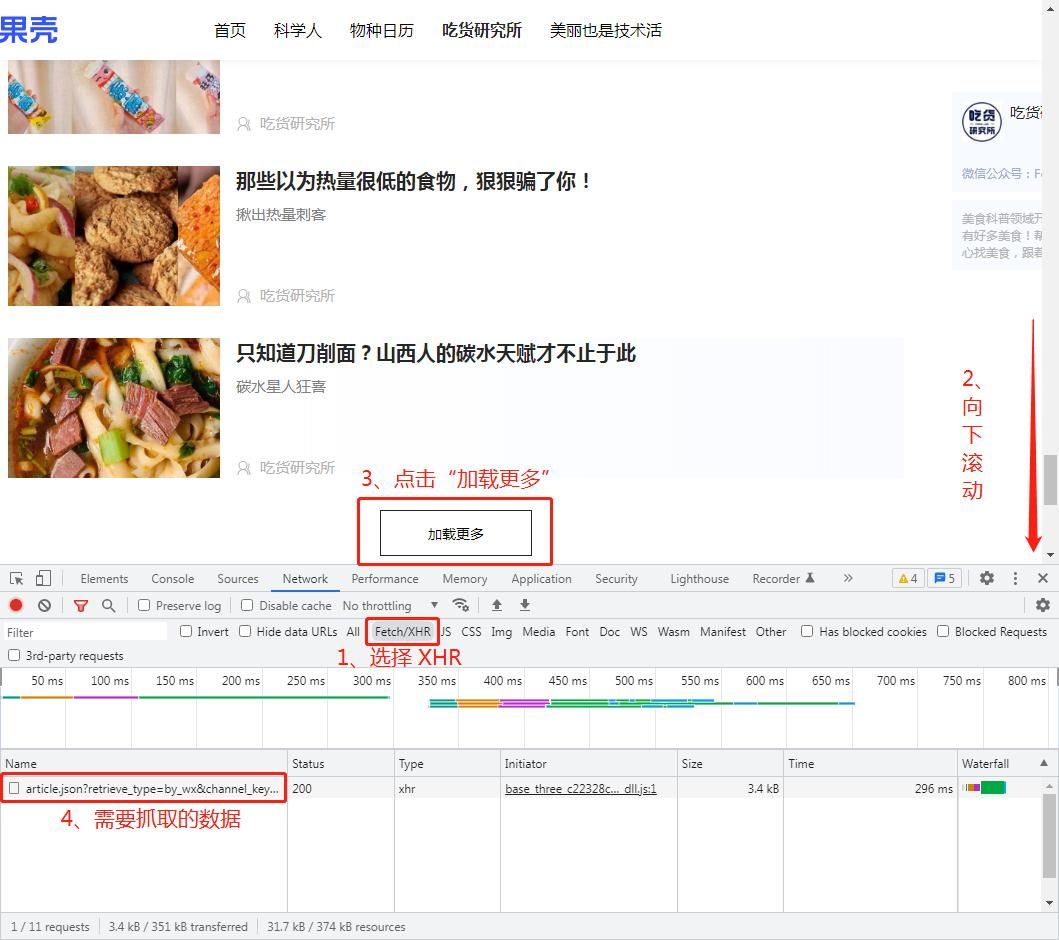The width and height of the screenshot is (1059, 940).
Task: Import a HAR file
Action: pyautogui.click(x=496, y=605)
